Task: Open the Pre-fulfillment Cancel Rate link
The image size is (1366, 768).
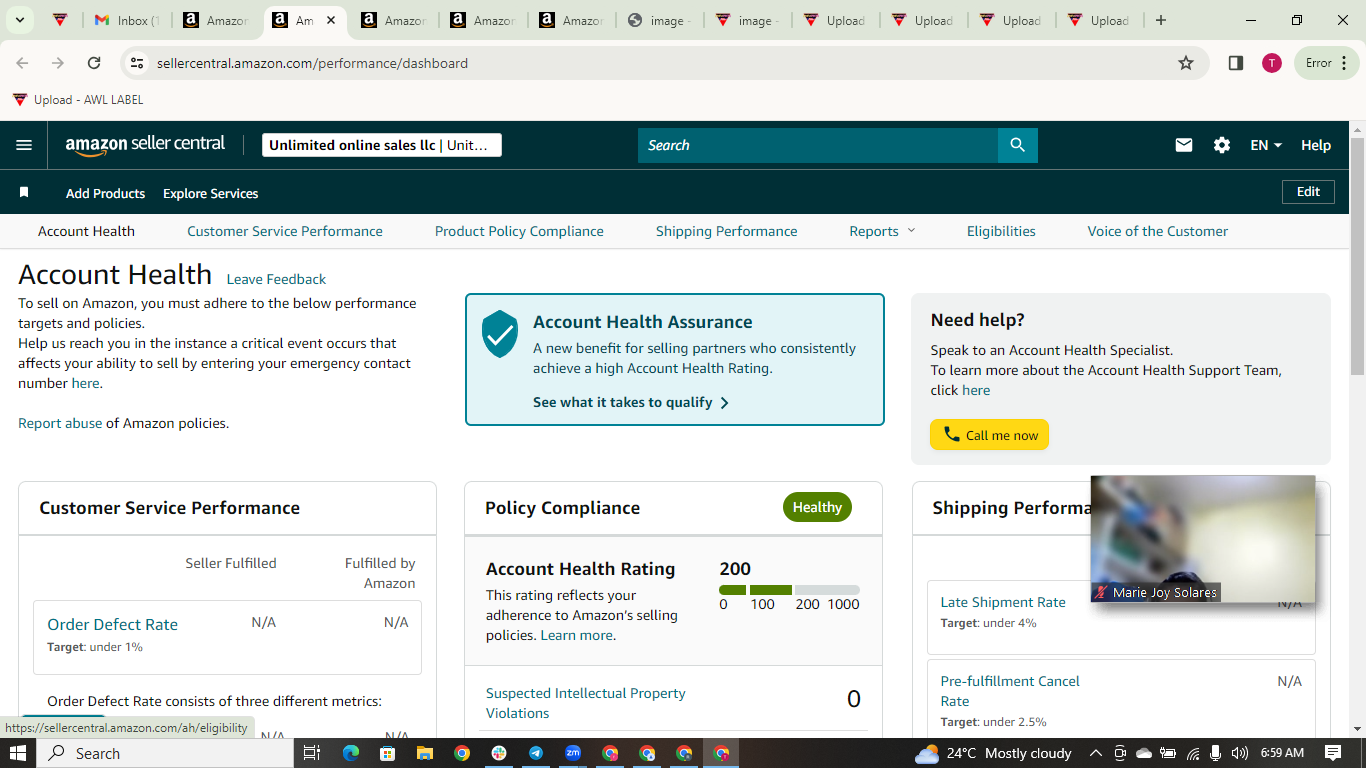Action: click(x=1010, y=691)
